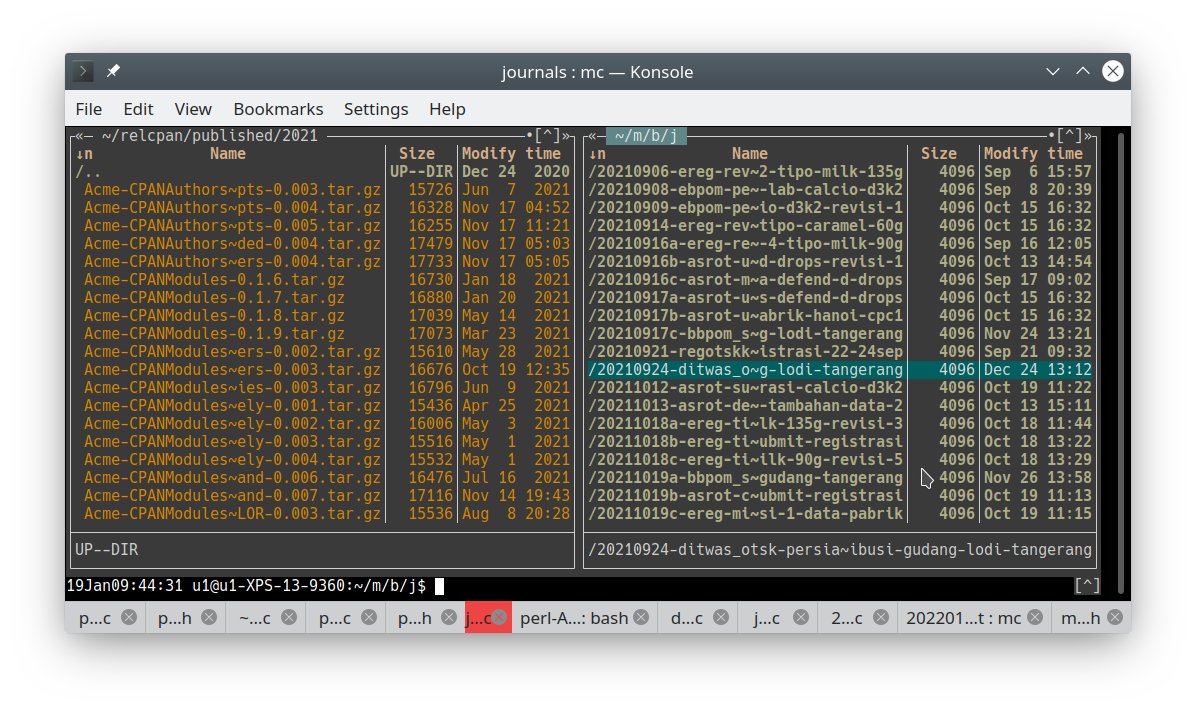
Task: Open the View menu
Action: point(193,109)
